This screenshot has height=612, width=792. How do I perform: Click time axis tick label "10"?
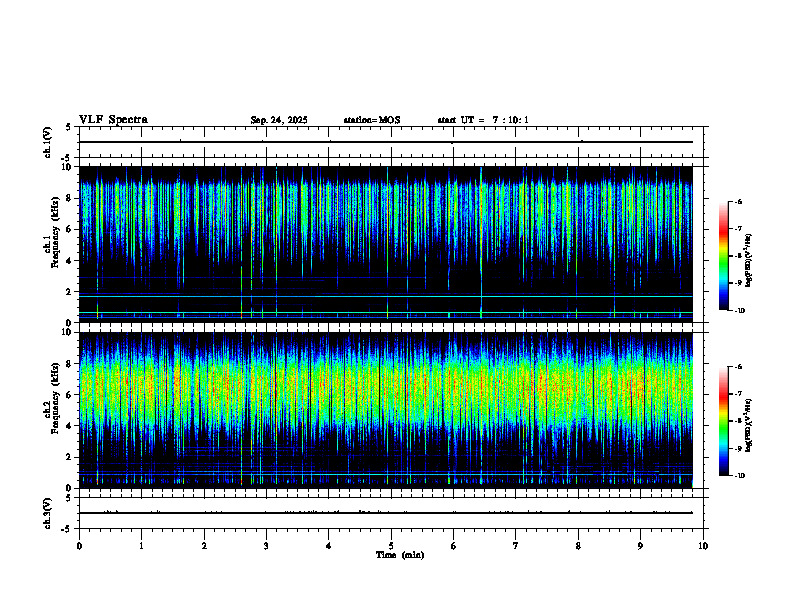tap(703, 546)
